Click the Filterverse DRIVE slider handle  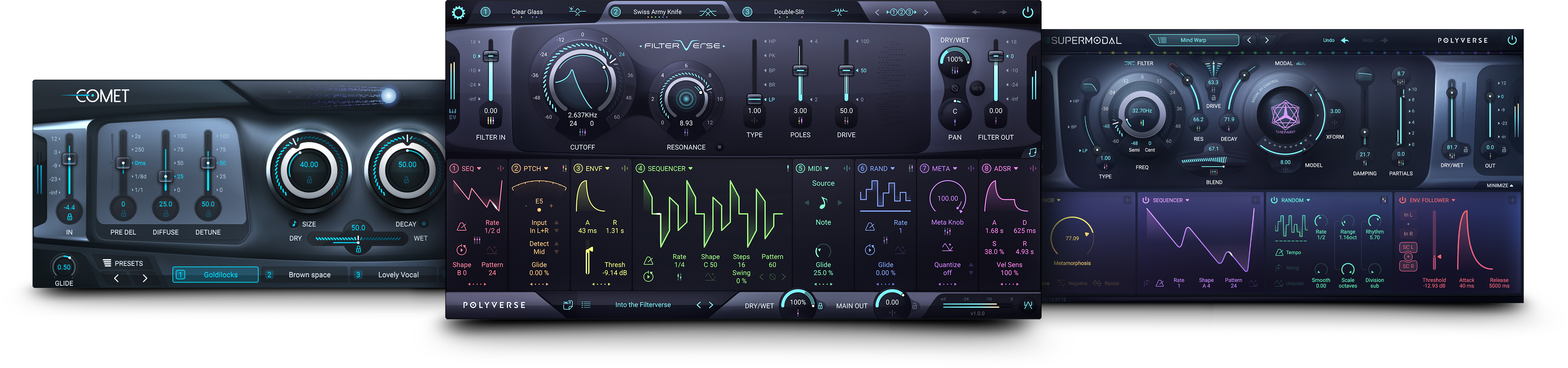tap(846, 71)
